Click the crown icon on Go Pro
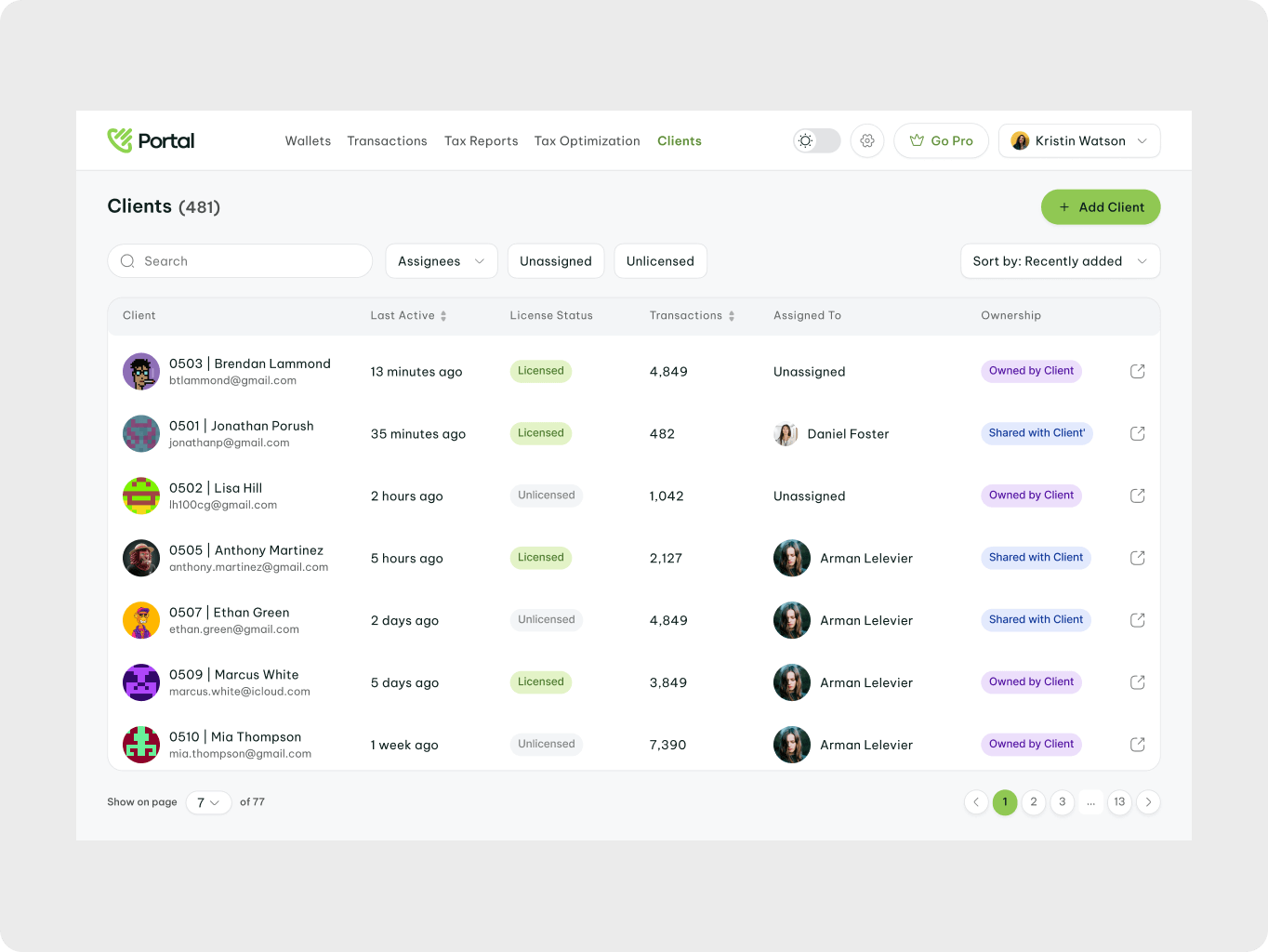The image size is (1268, 952). [918, 140]
